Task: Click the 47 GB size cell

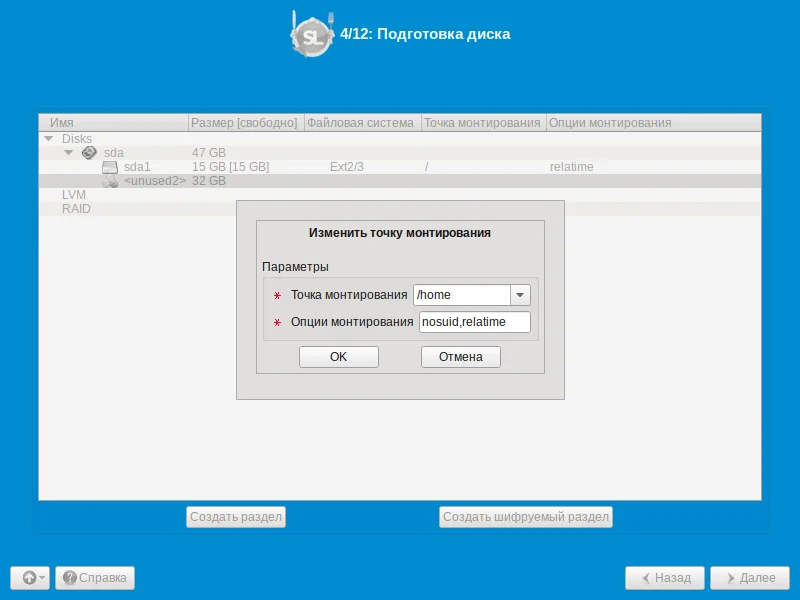Action: click(x=209, y=153)
